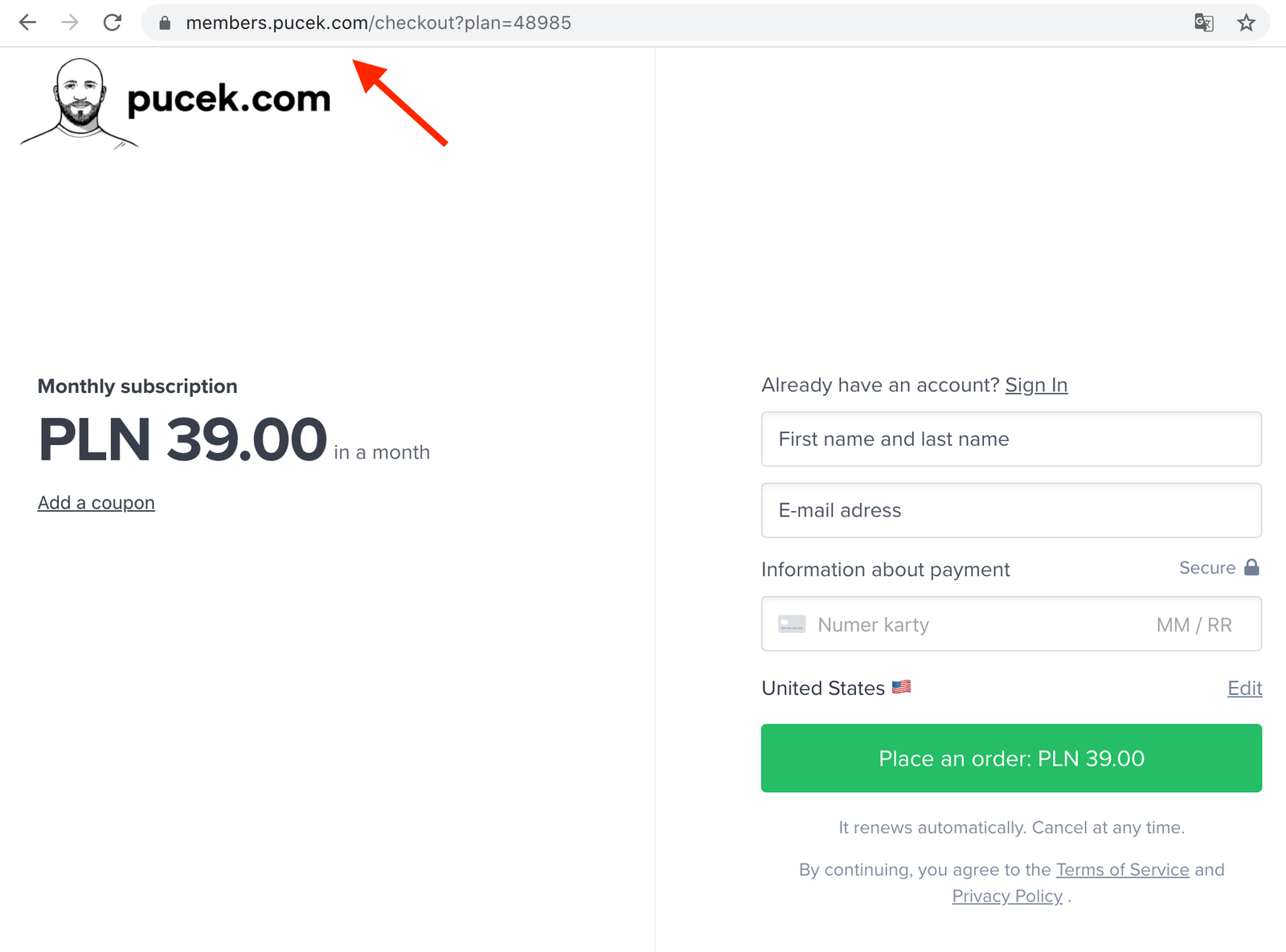The width and height of the screenshot is (1286, 952).
Task: Open the Terms of Service
Action: tap(1123, 869)
